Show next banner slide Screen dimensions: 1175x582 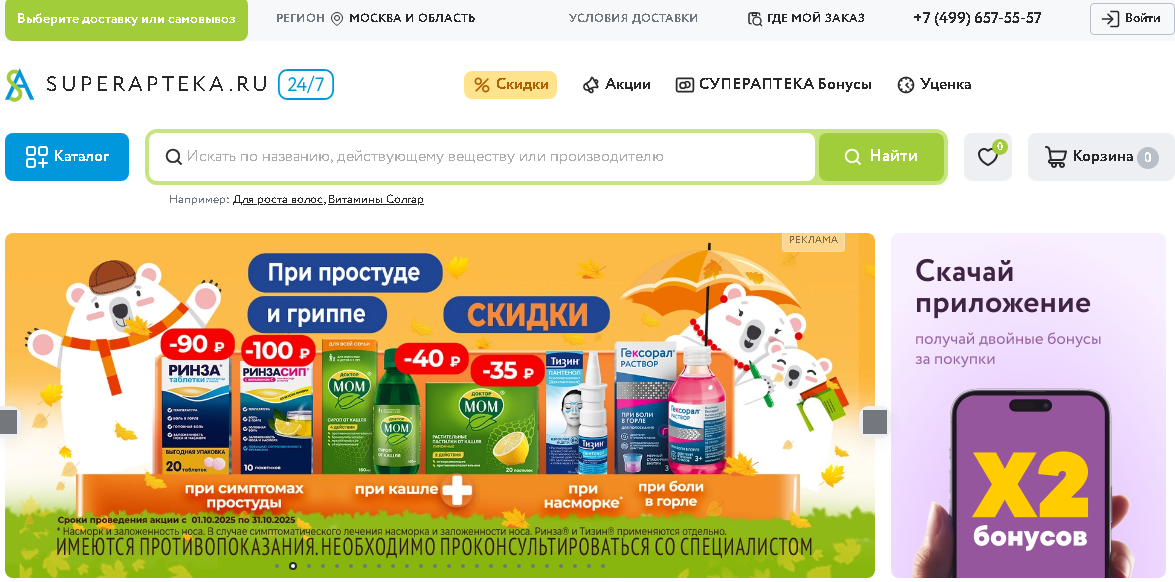875,422
